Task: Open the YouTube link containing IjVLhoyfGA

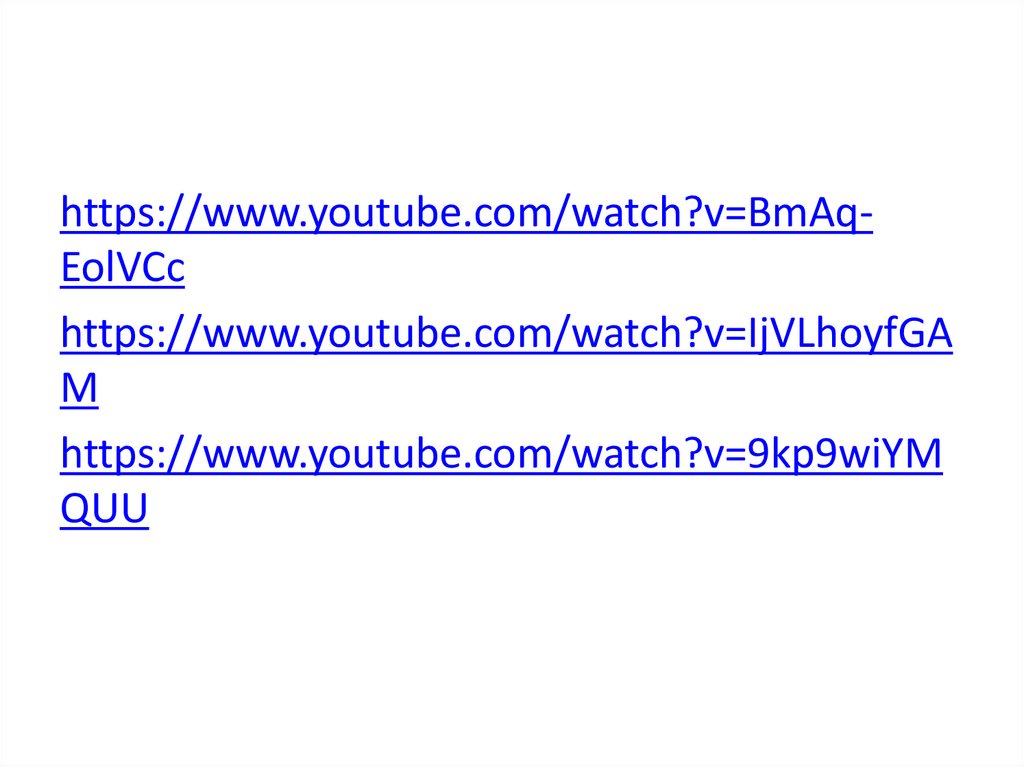Action: (x=506, y=335)
